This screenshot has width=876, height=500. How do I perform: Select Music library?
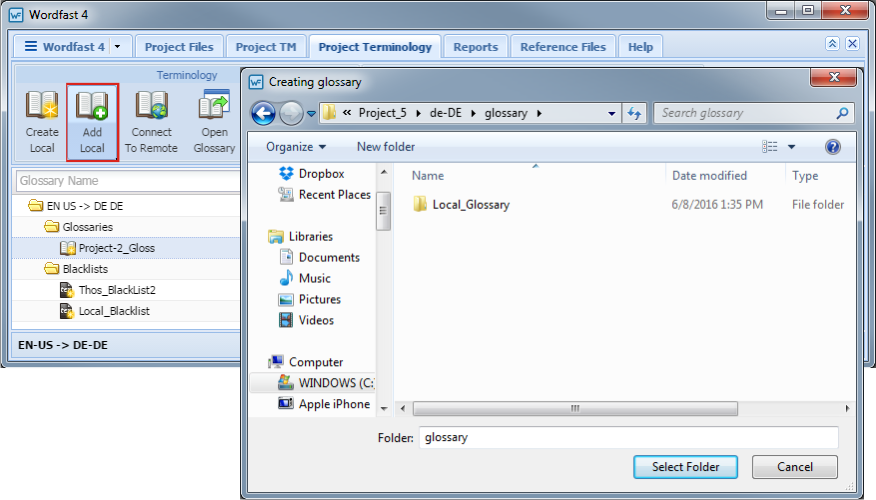coord(304,278)
